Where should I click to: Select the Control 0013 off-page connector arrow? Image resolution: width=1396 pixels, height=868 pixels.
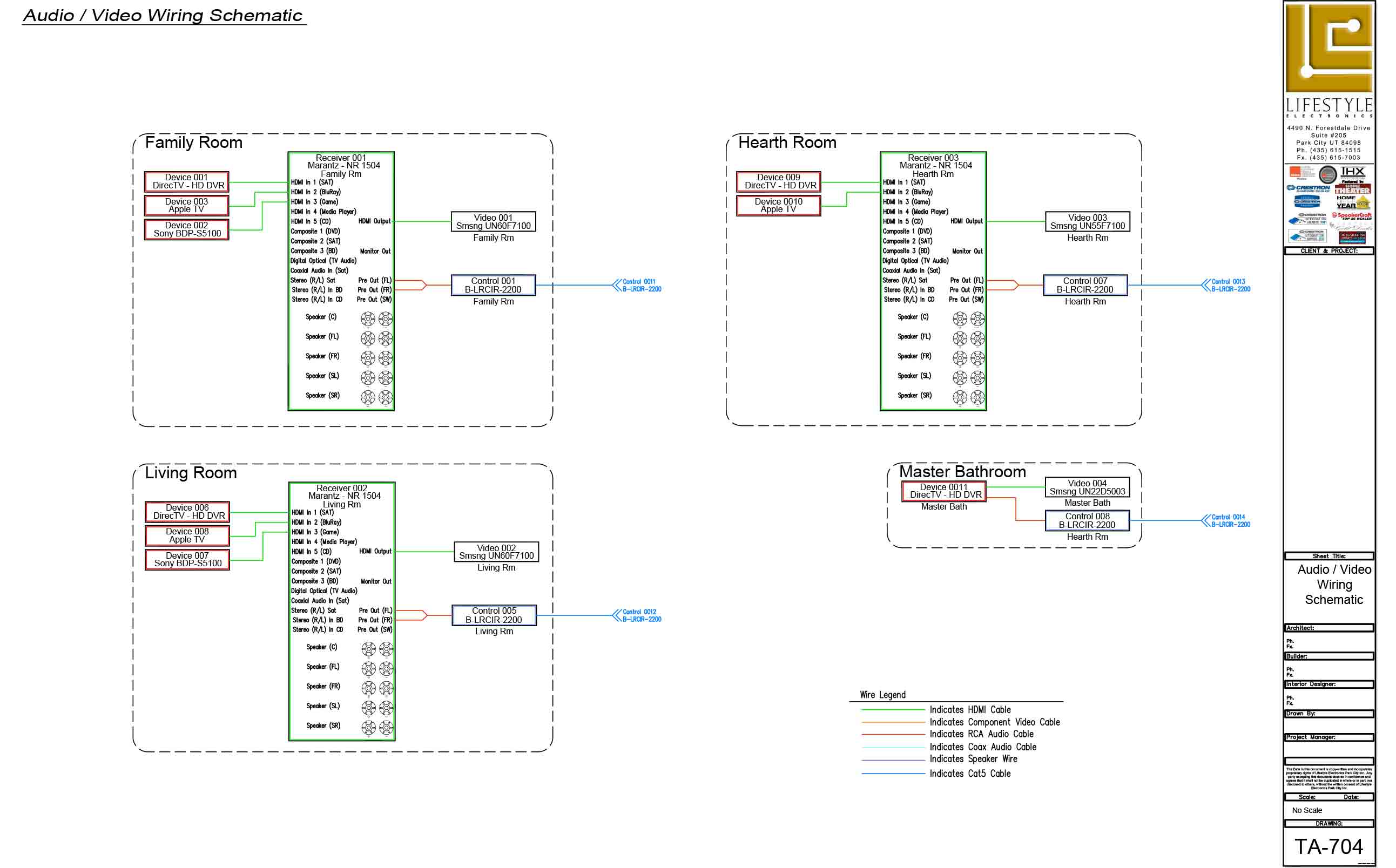1205,286
